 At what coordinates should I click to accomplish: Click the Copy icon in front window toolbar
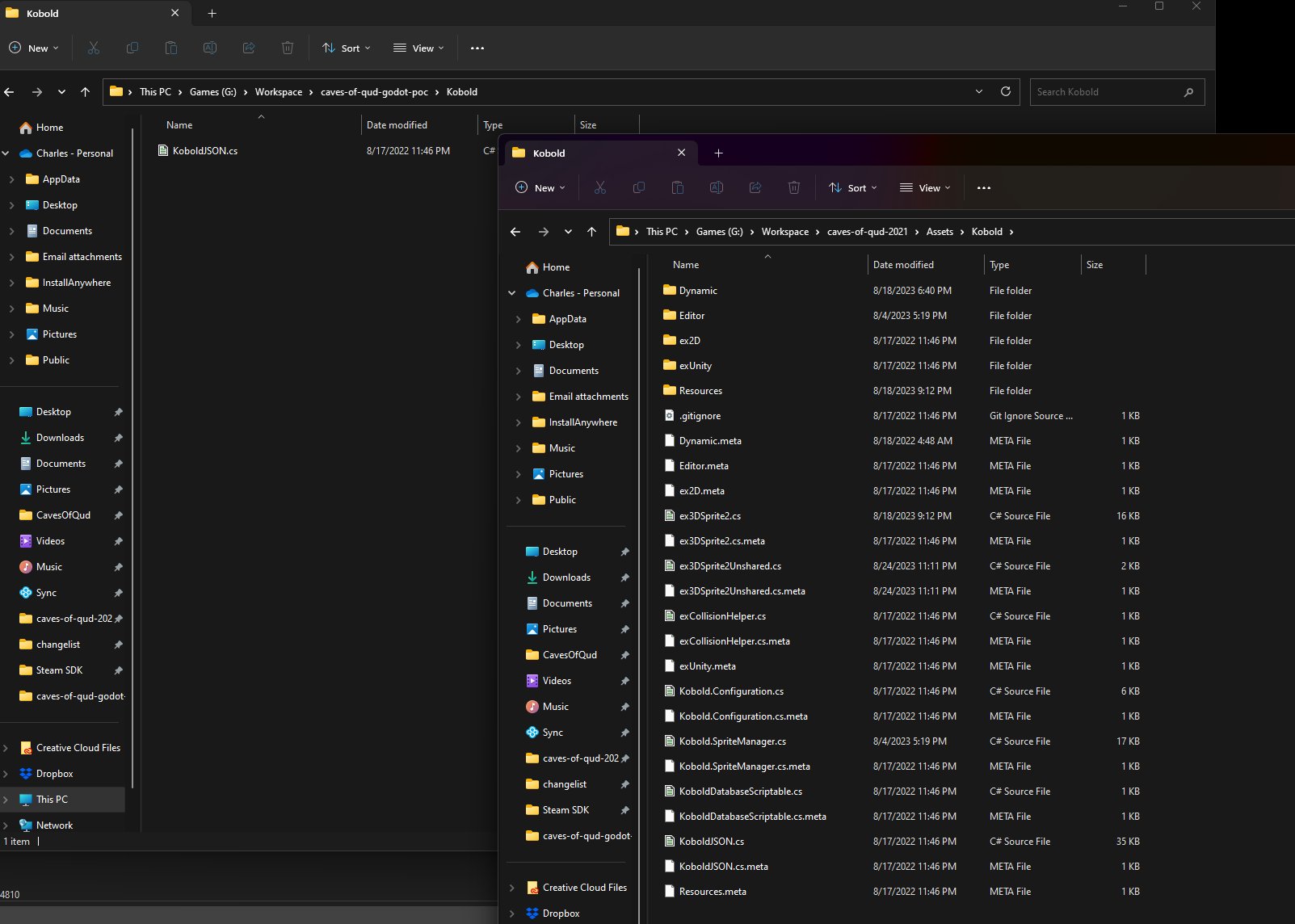(639, 187)
